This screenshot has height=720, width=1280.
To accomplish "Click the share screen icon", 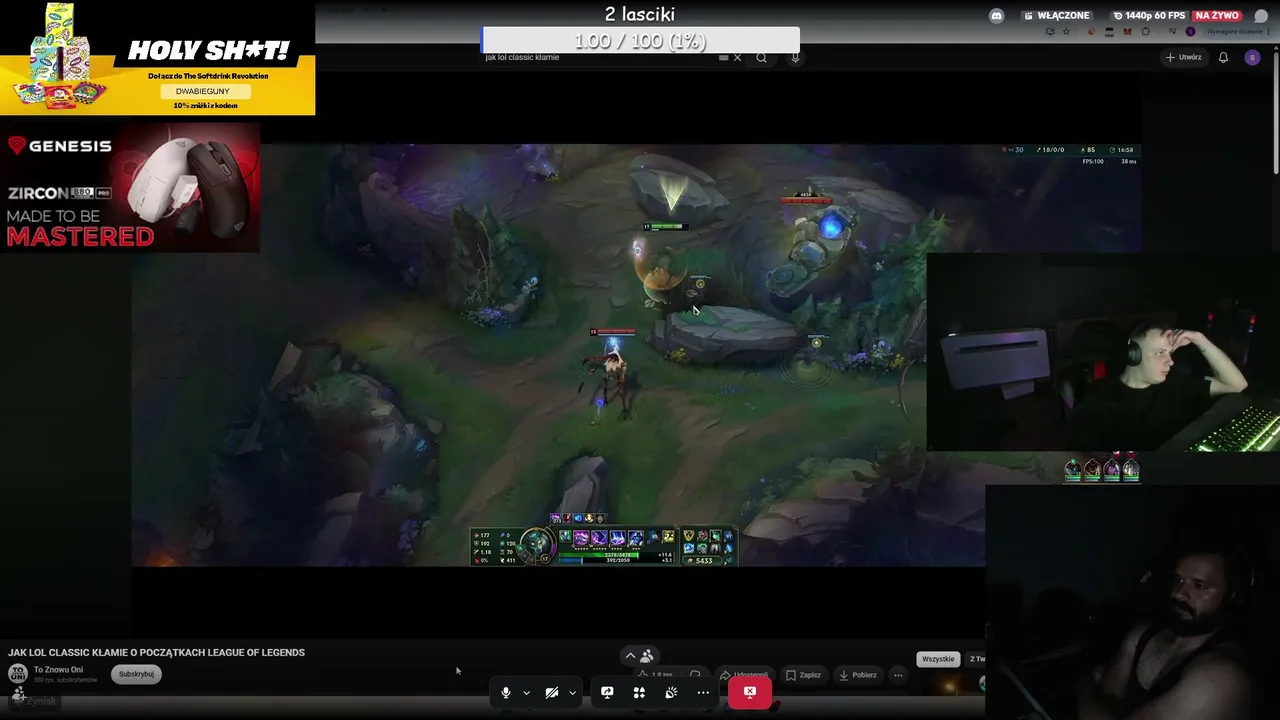I will click(607, 692).
